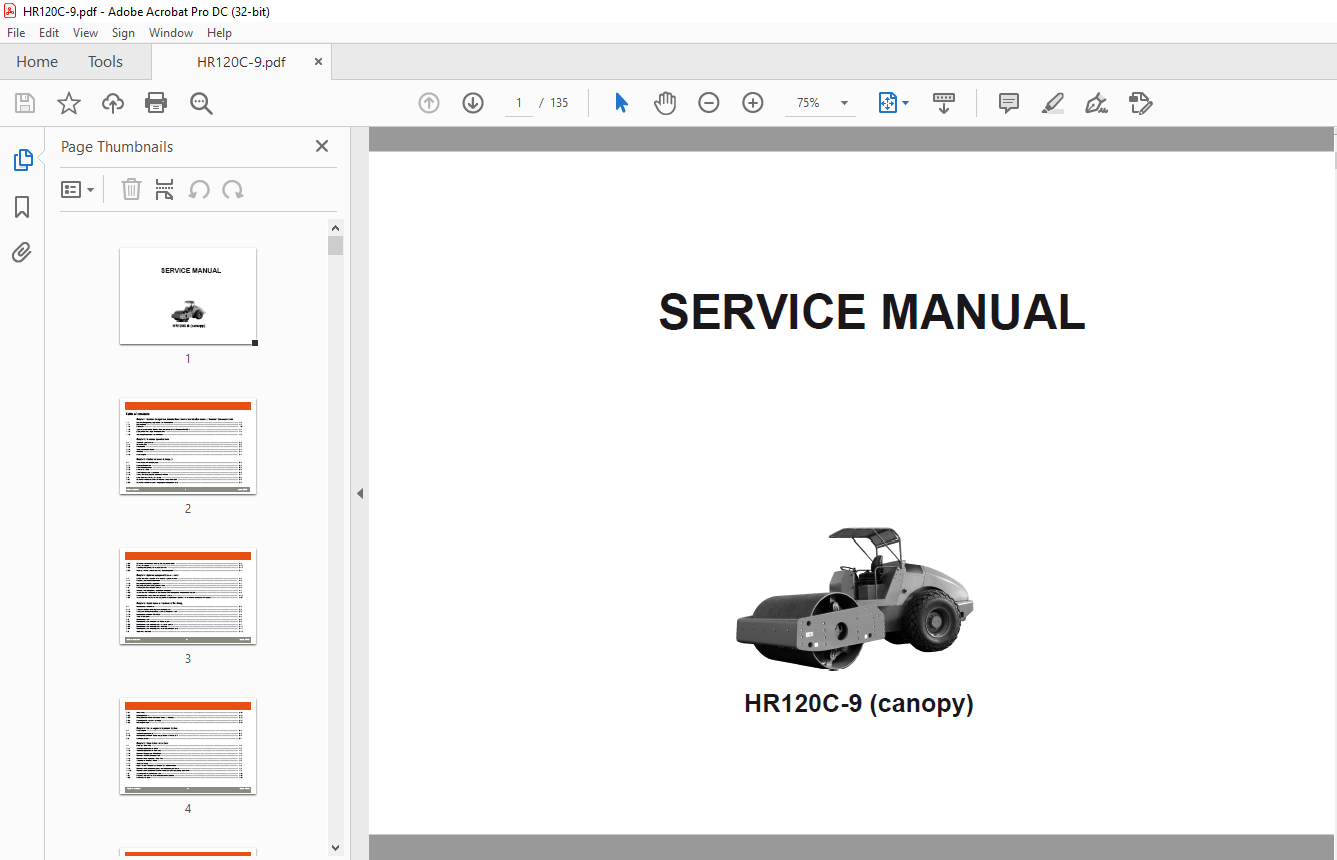Click the Save file icon

(25, 103)
